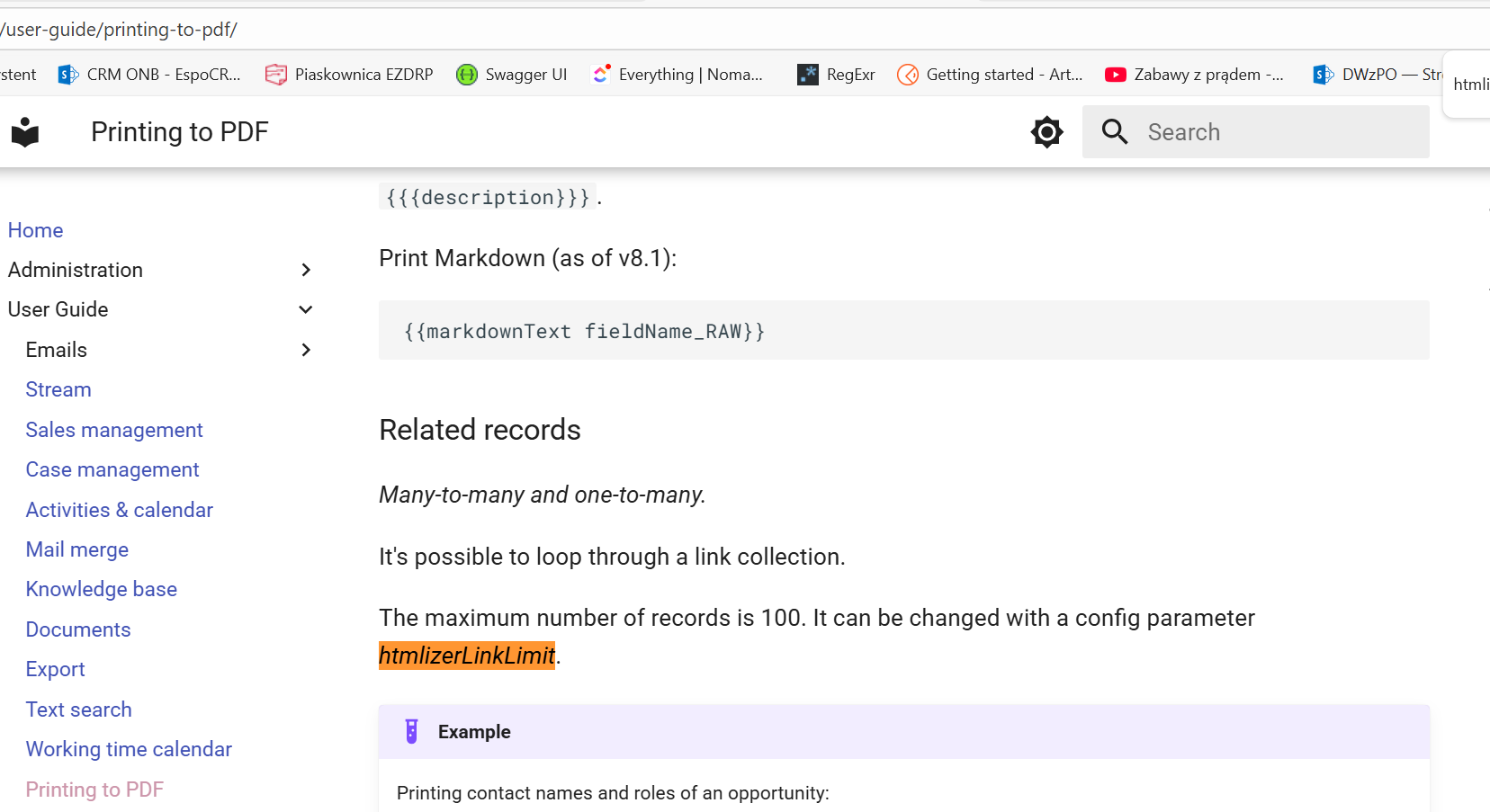Open the Getting started Art bookmark
The height and width of the screenshot is (812, 1490).
990,75
